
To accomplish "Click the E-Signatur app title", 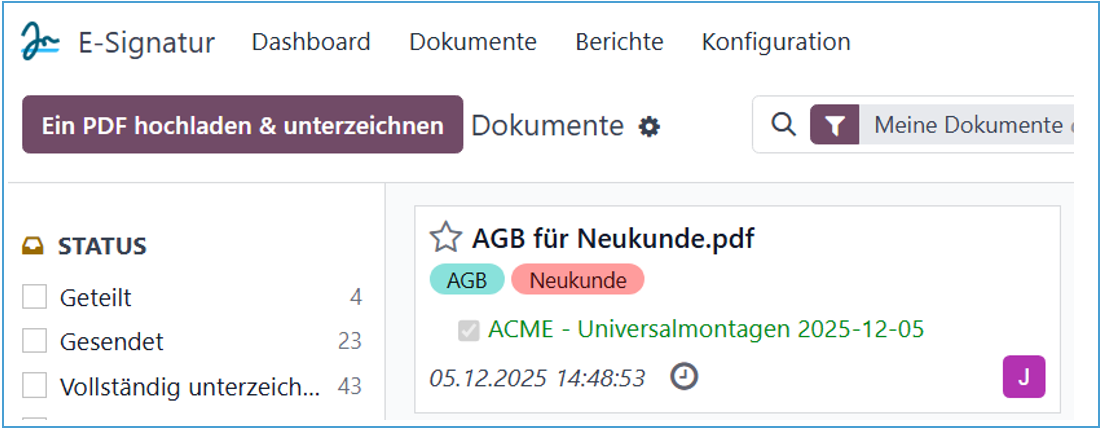I will point(146,43).
